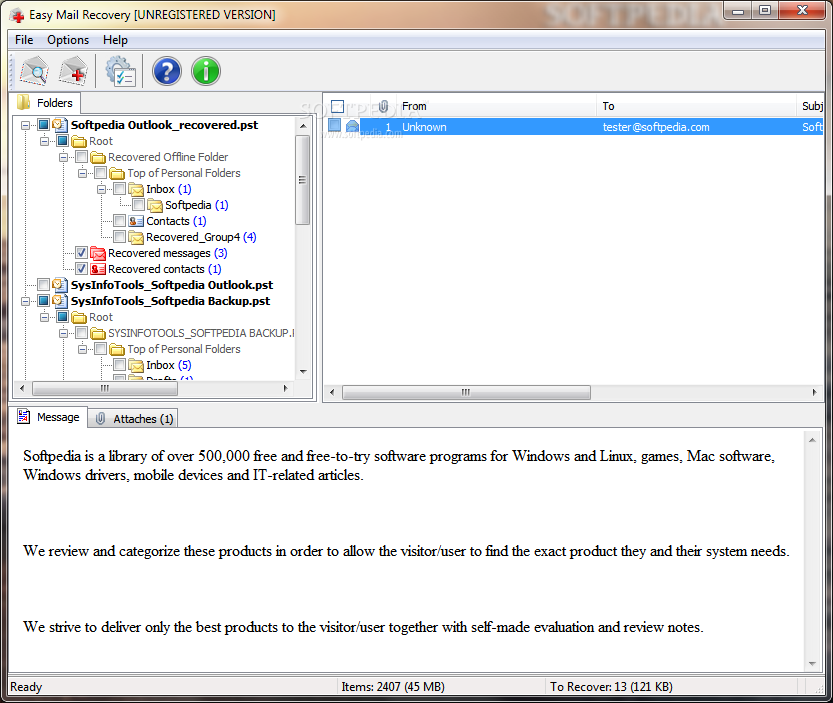Open the search mail toolbar icon
Viewport: 833px width, 703px height.
35,71
